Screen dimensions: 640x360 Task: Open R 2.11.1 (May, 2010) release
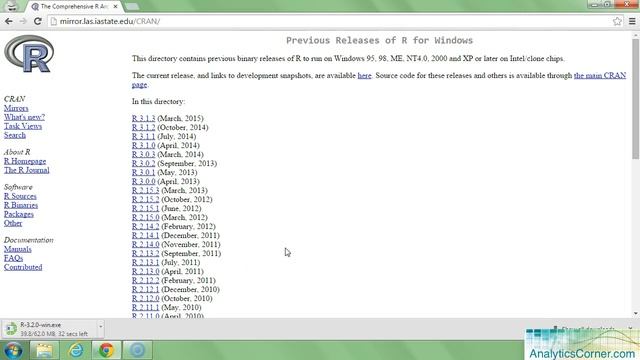[145, 307]
